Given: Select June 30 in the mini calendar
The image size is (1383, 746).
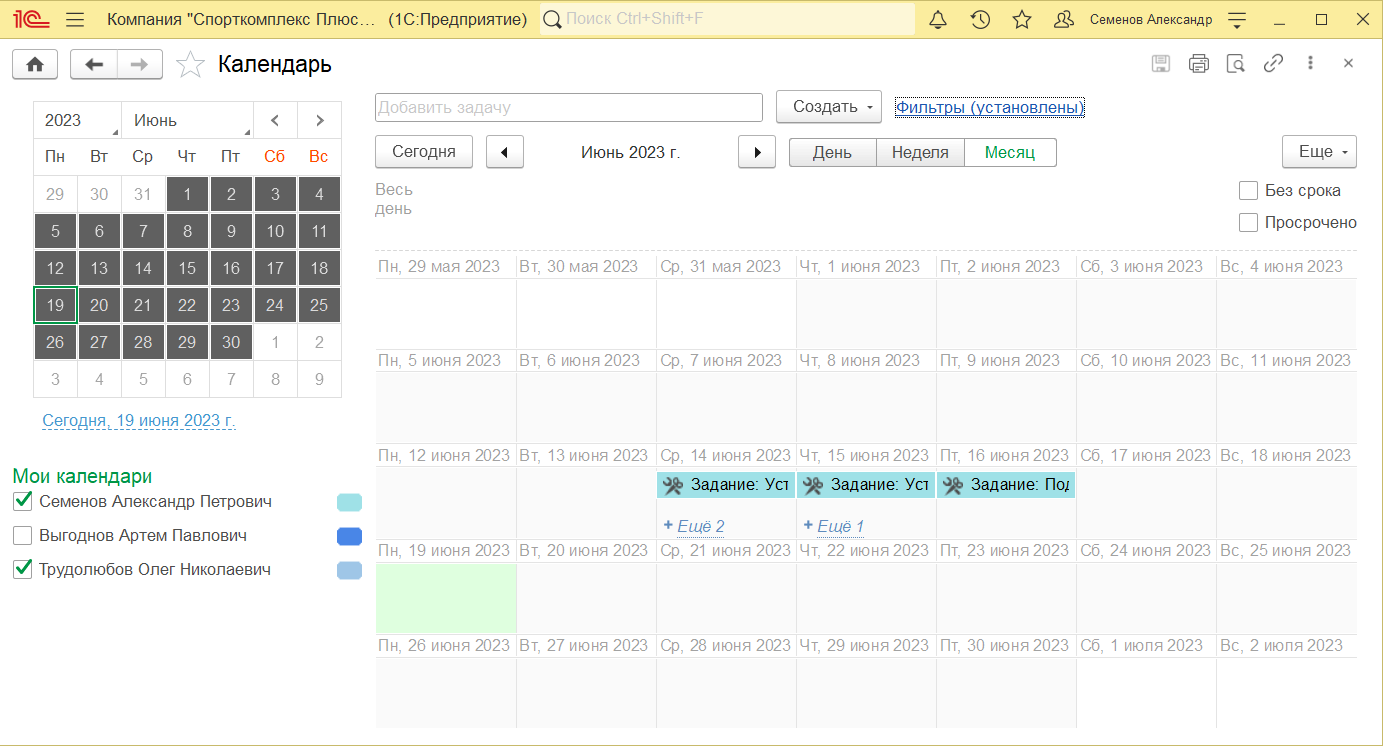Looking at the screenshot, I should click(231, 342).
